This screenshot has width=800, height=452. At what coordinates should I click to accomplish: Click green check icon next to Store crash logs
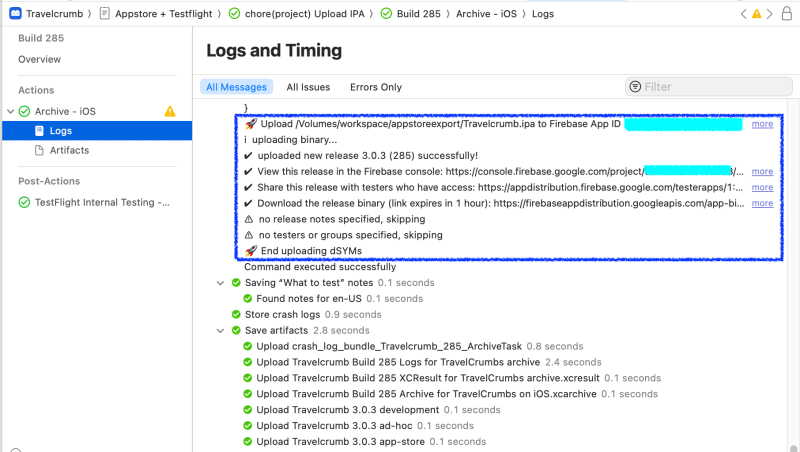[235, 314]
